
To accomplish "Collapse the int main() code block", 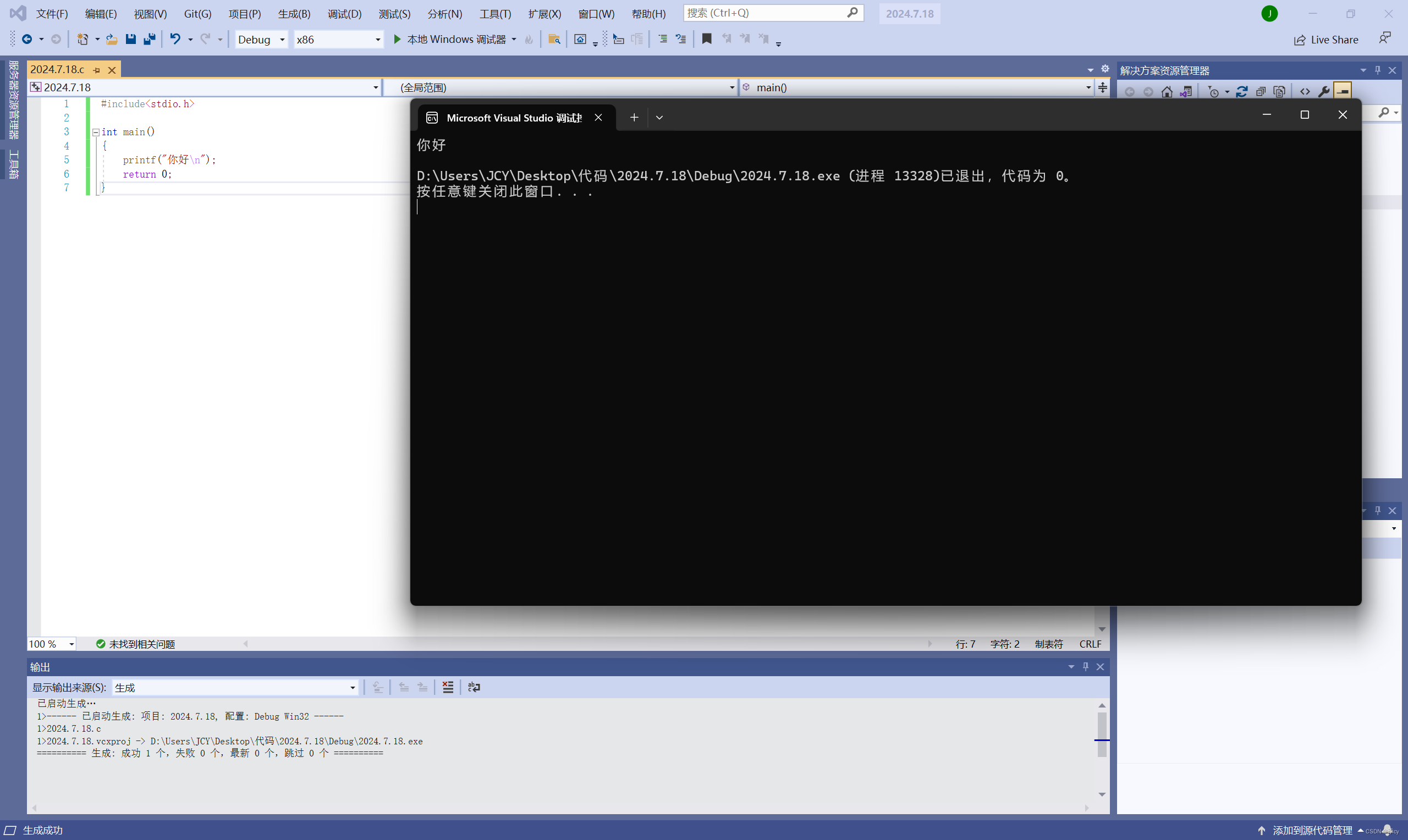I will 96,132.
